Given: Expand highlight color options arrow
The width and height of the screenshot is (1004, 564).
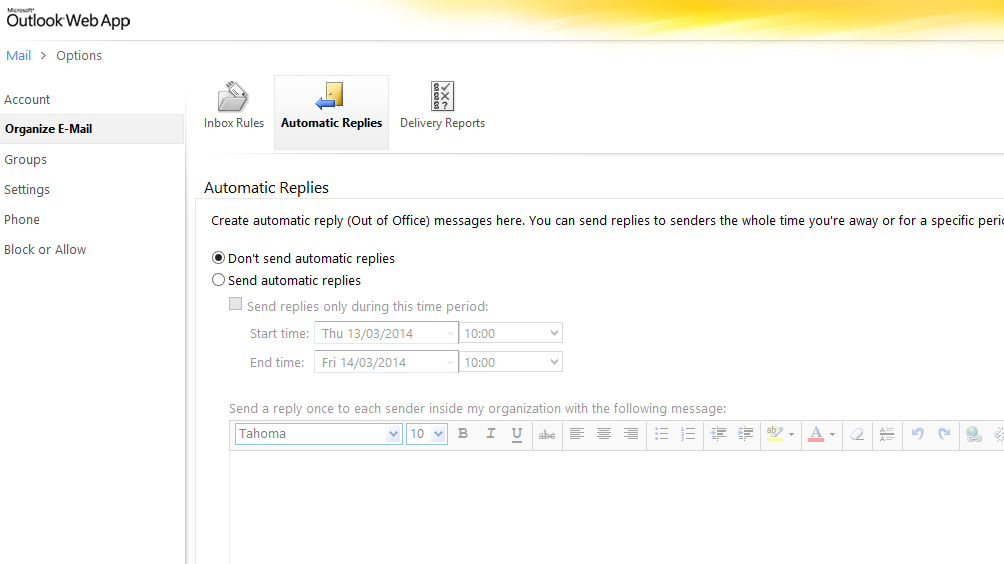Looking at the screenshot, I should 791,435.
